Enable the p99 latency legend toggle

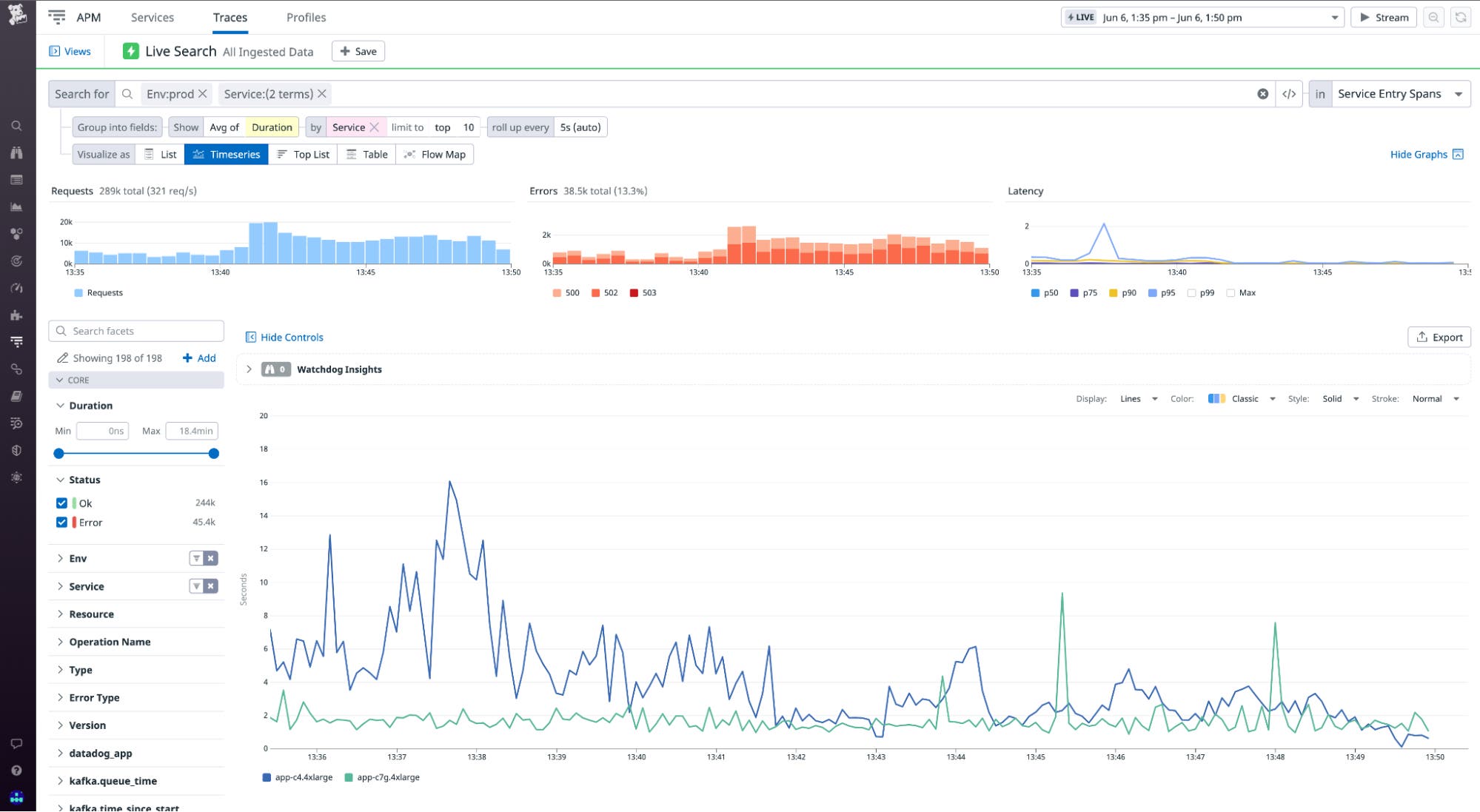[1193, 292]
